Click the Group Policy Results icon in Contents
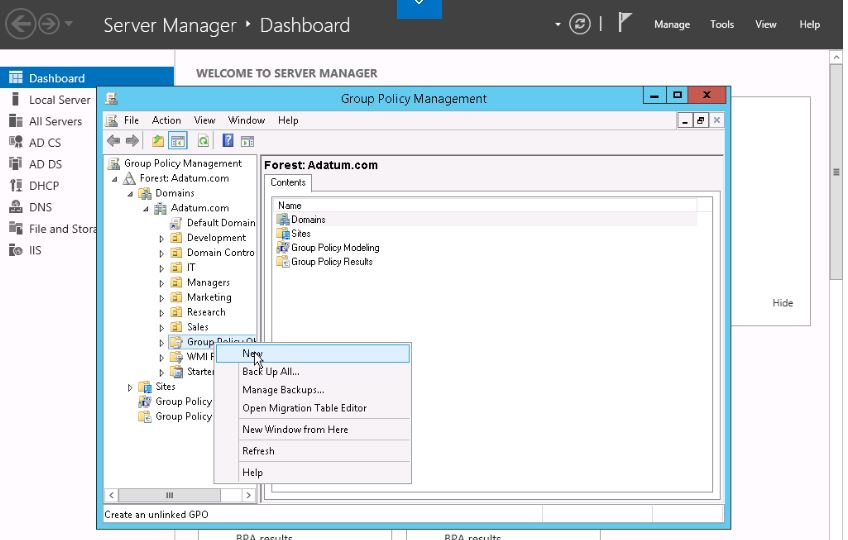 pos(283,261)
